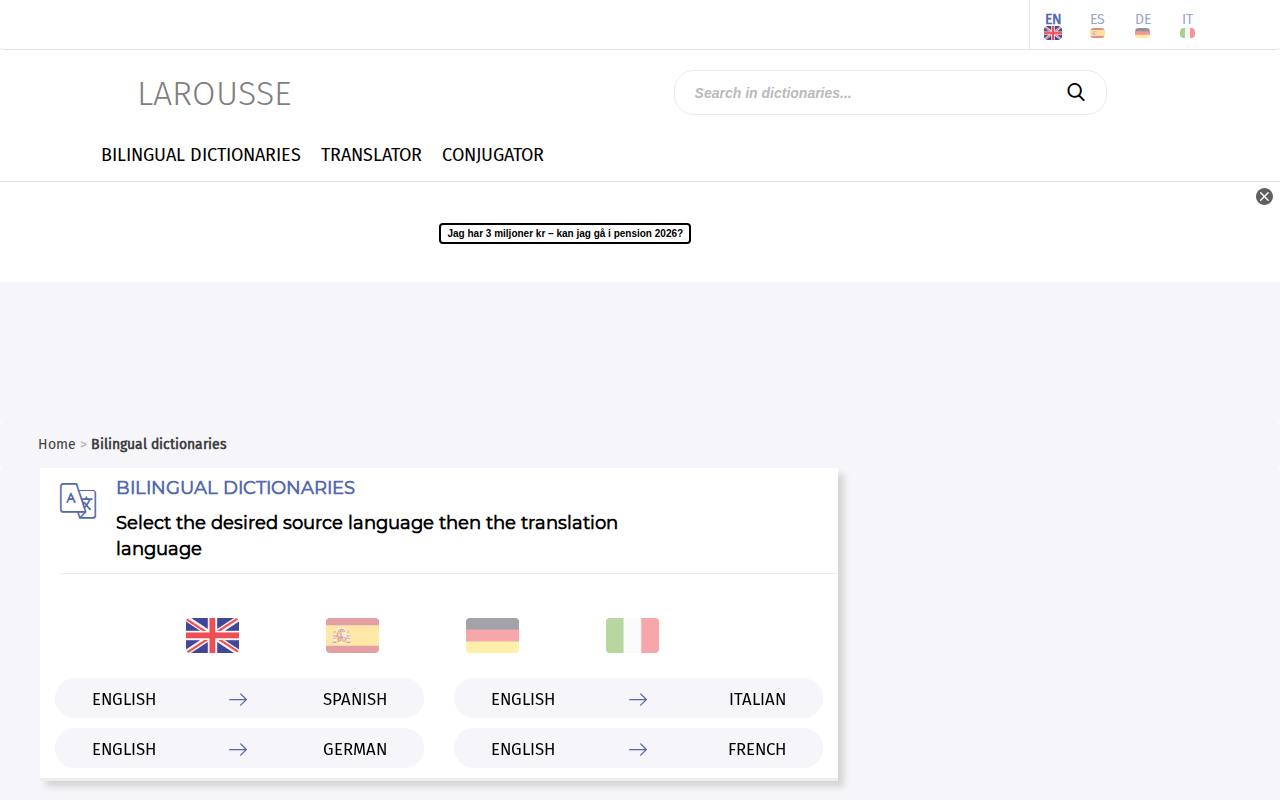Switch site language to German (DE)
This screenshot has width=1280, height=800.
[x=1143, y=26]
